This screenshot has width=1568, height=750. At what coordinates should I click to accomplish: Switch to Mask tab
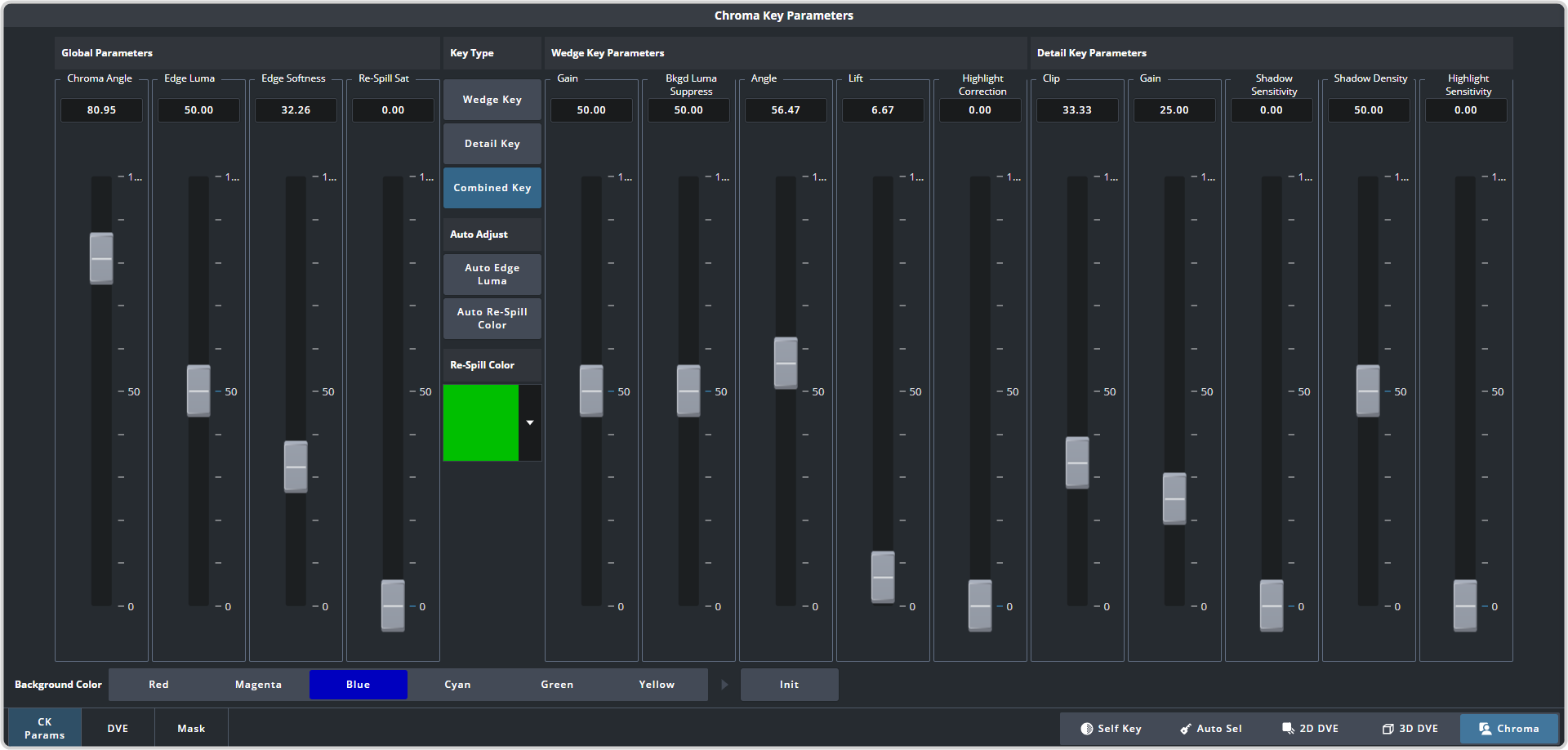click(x=191, y=728)
